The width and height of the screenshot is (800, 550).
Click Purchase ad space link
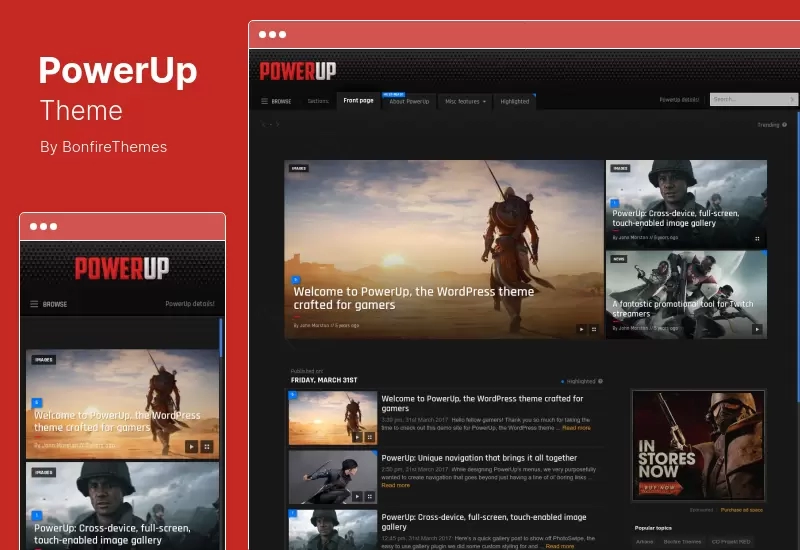point(742,510)
